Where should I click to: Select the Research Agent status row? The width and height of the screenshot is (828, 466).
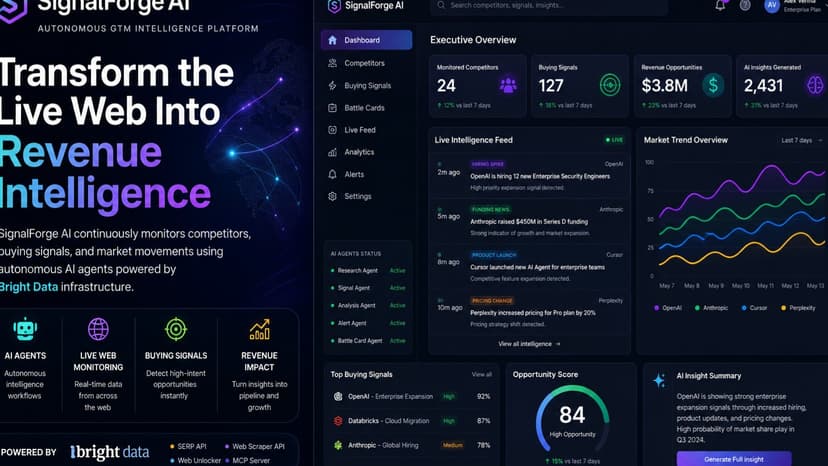point(368,271)
